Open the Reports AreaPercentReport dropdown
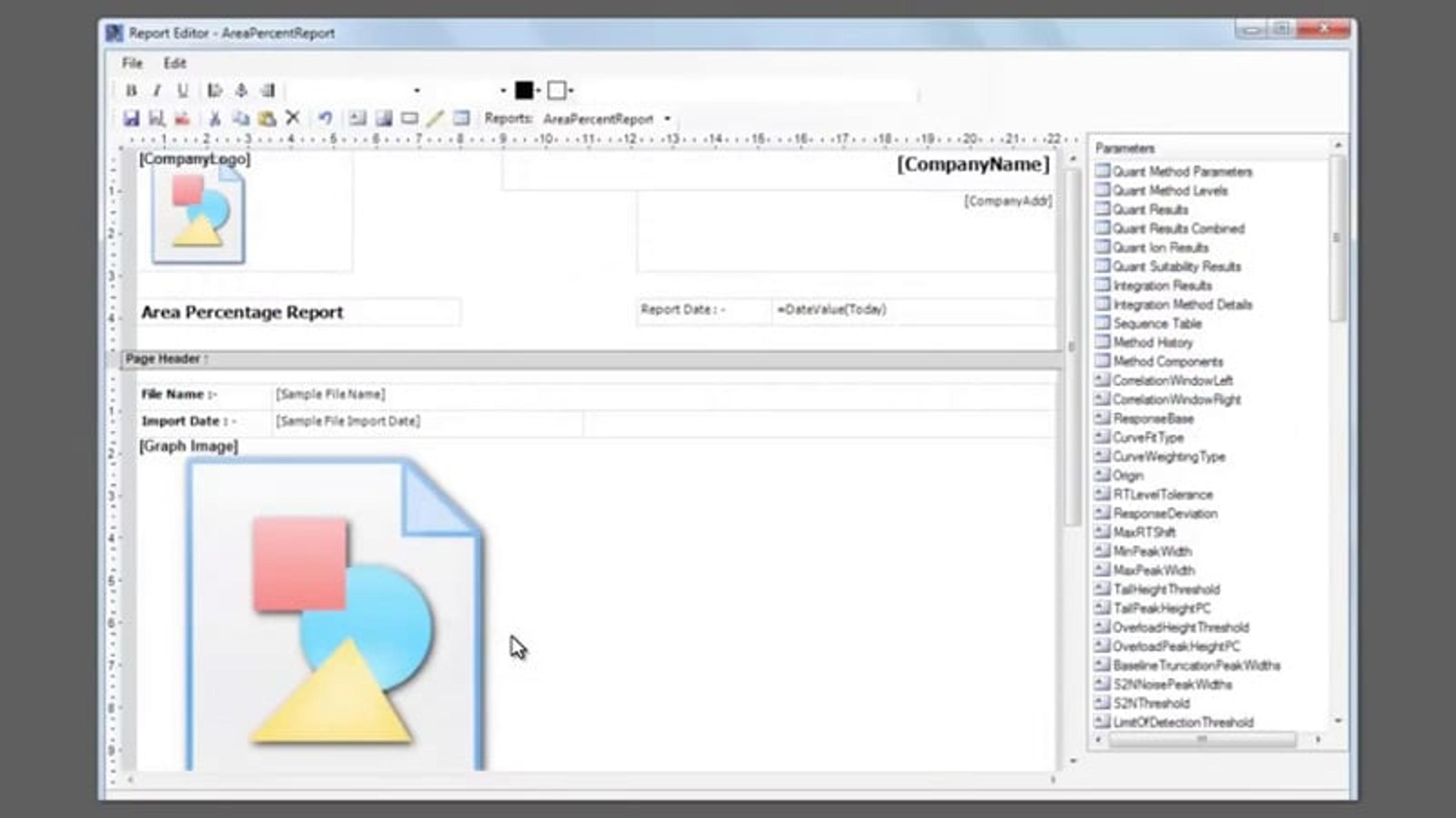 click(667, 119)
